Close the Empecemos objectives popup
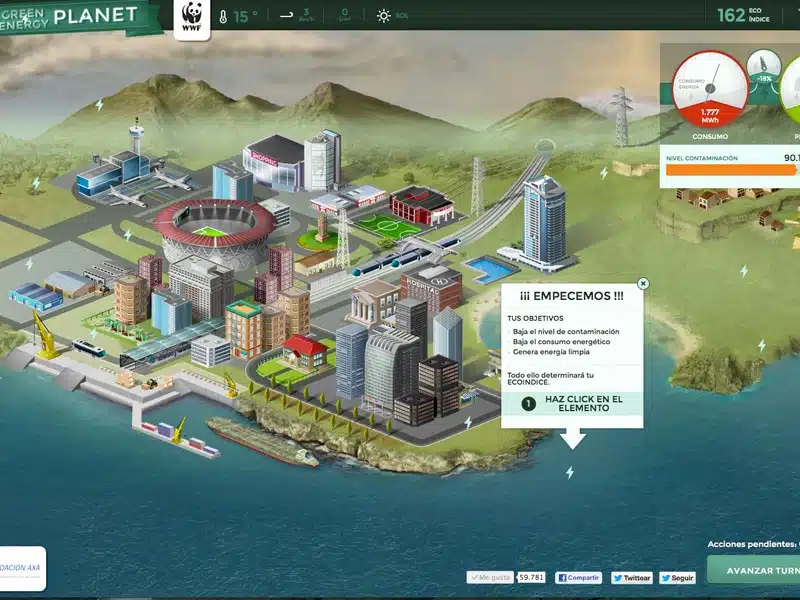 tap(643, 284)
